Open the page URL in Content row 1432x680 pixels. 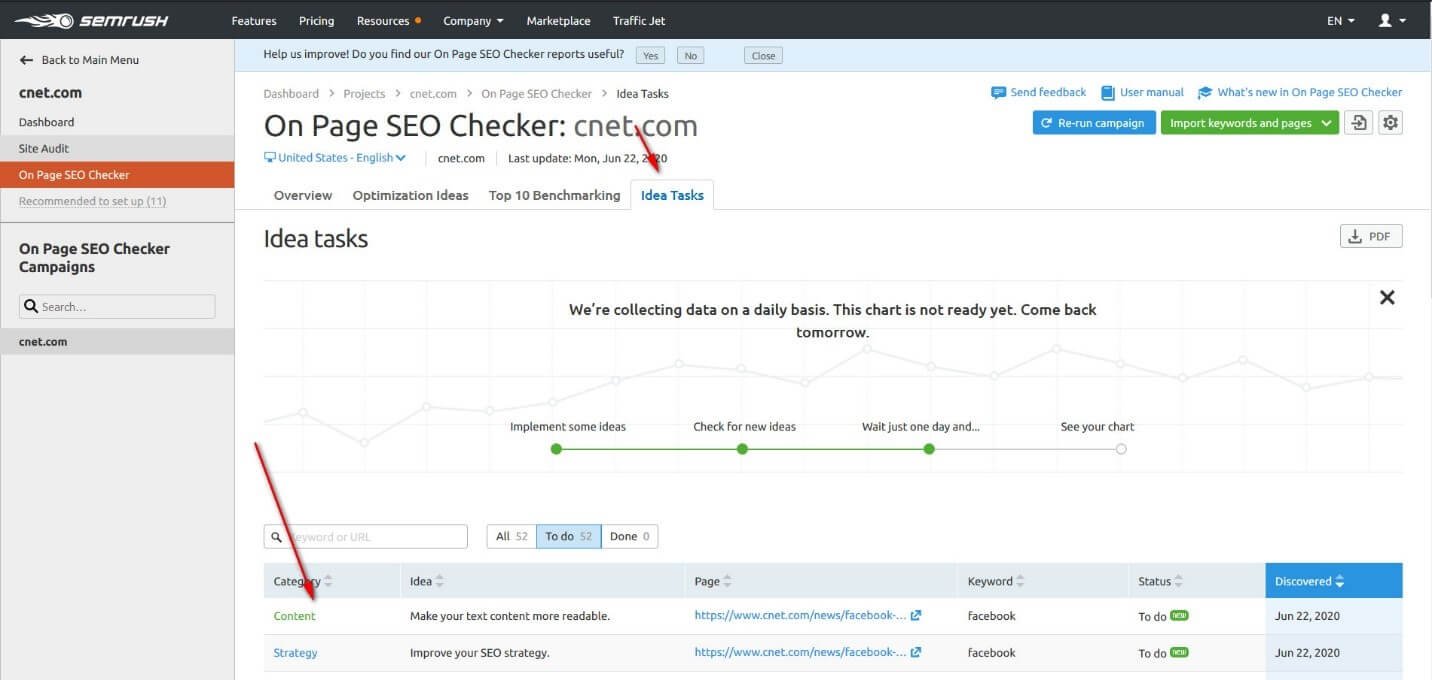click(x=801, y=616)
